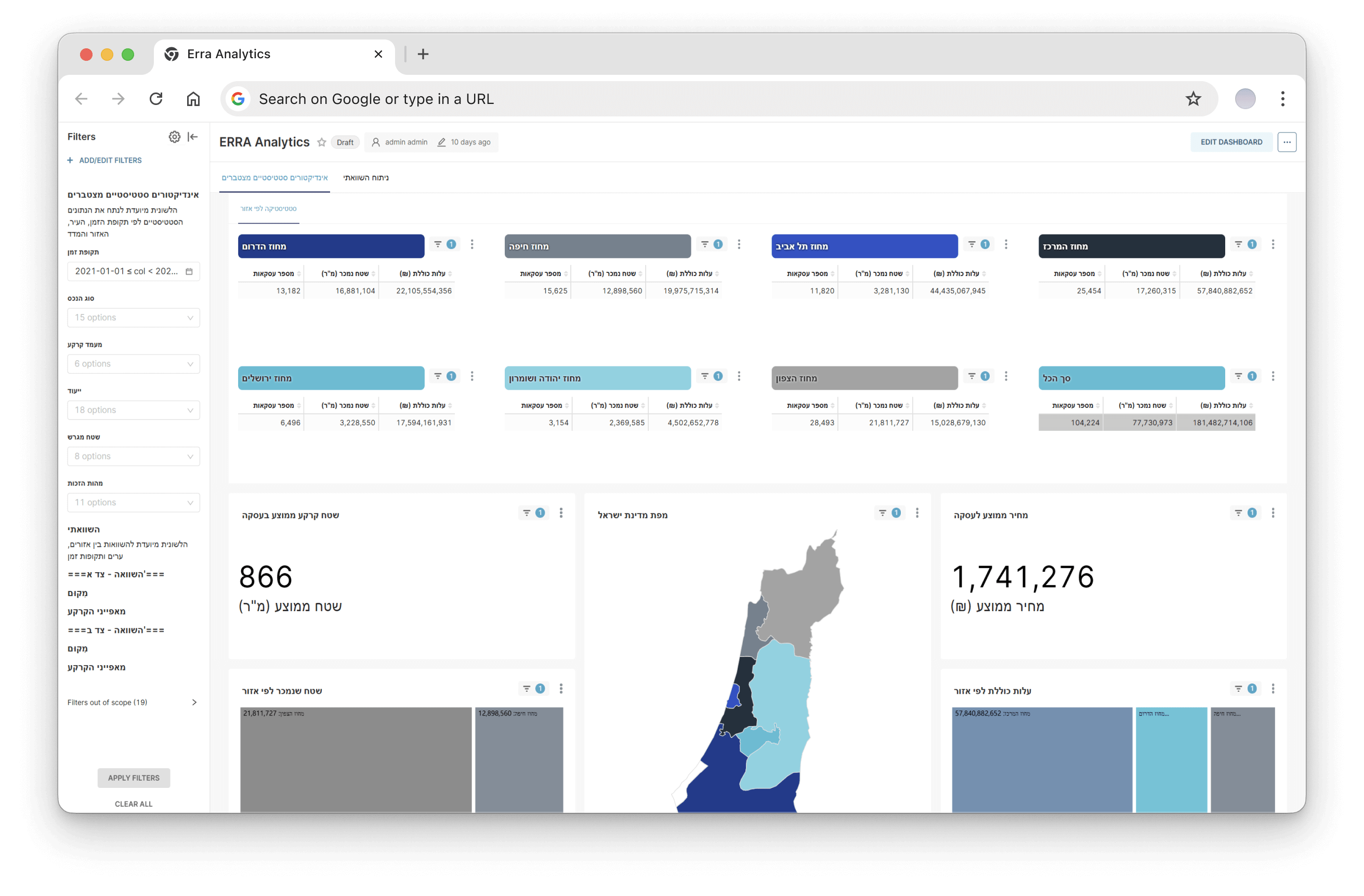Click the Apply Filters button
1364x896 pixels.
click(x=134, y=778)
